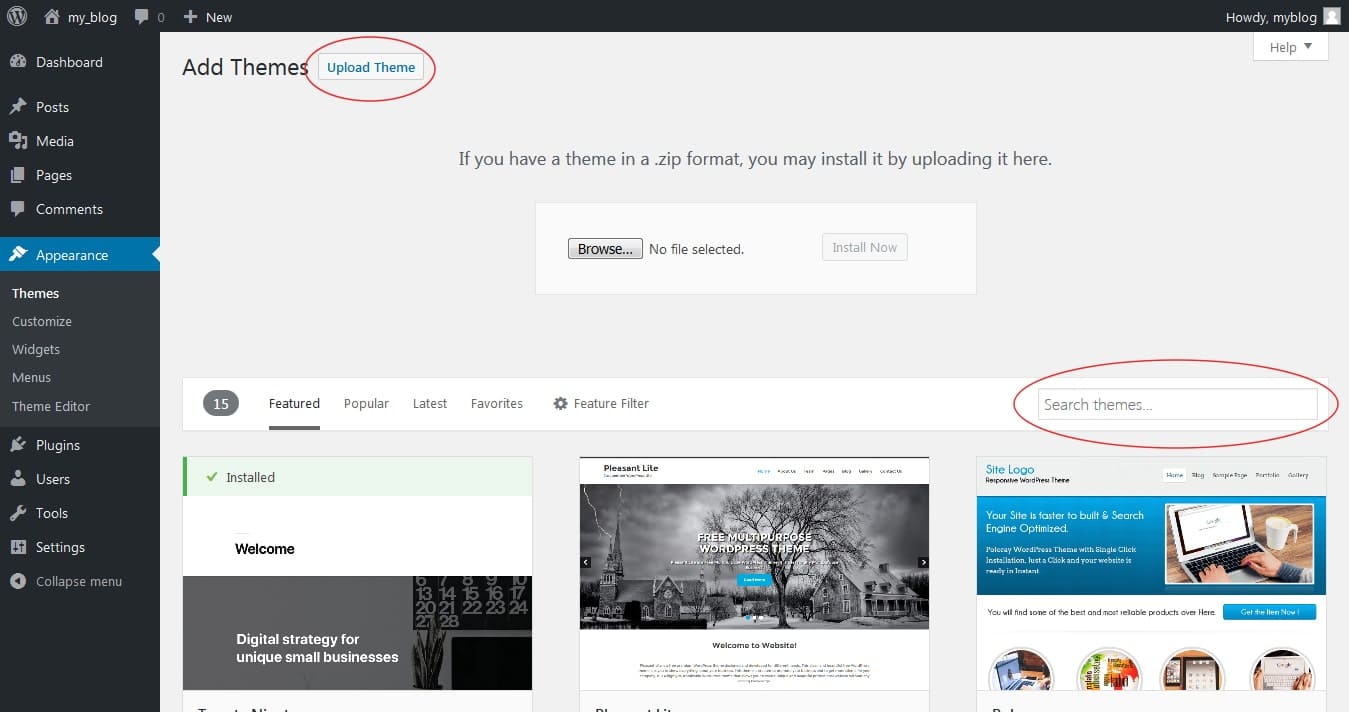This screenshot has height=712, width=1349.
Task: Switch to the Popular themes tab
Action: point(366,404)
